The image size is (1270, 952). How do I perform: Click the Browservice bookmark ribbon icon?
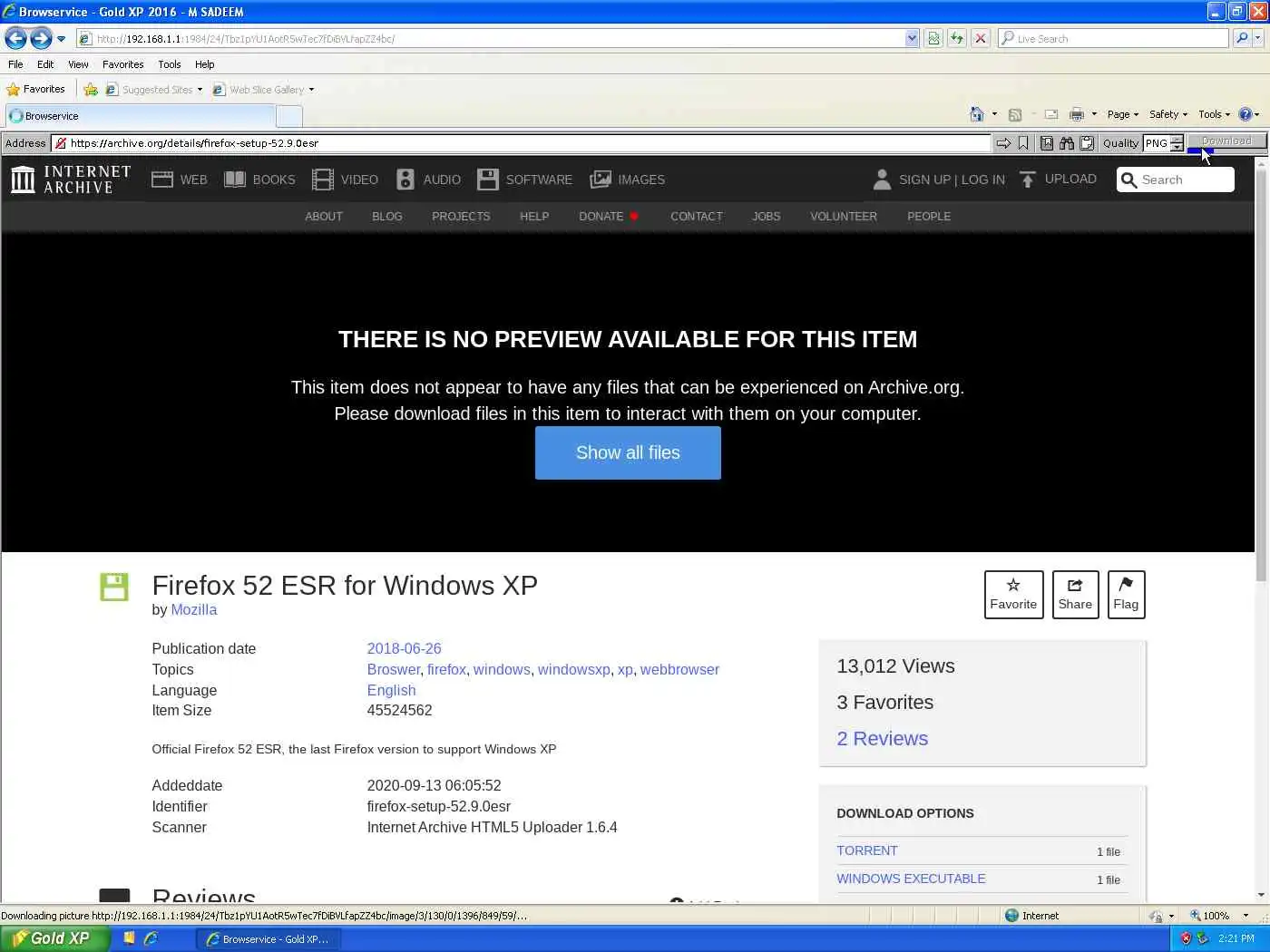(1023, 143)
